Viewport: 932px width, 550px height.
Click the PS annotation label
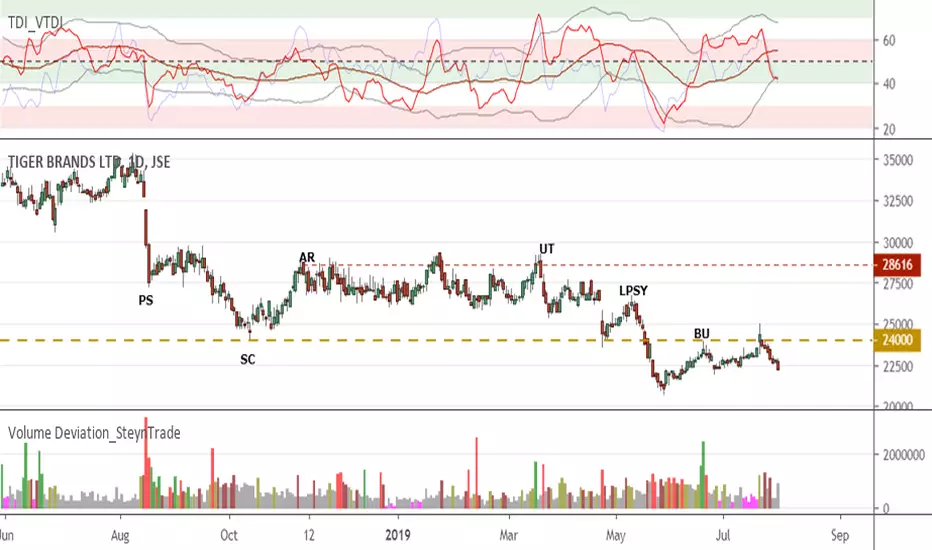[x=146, y=300]
